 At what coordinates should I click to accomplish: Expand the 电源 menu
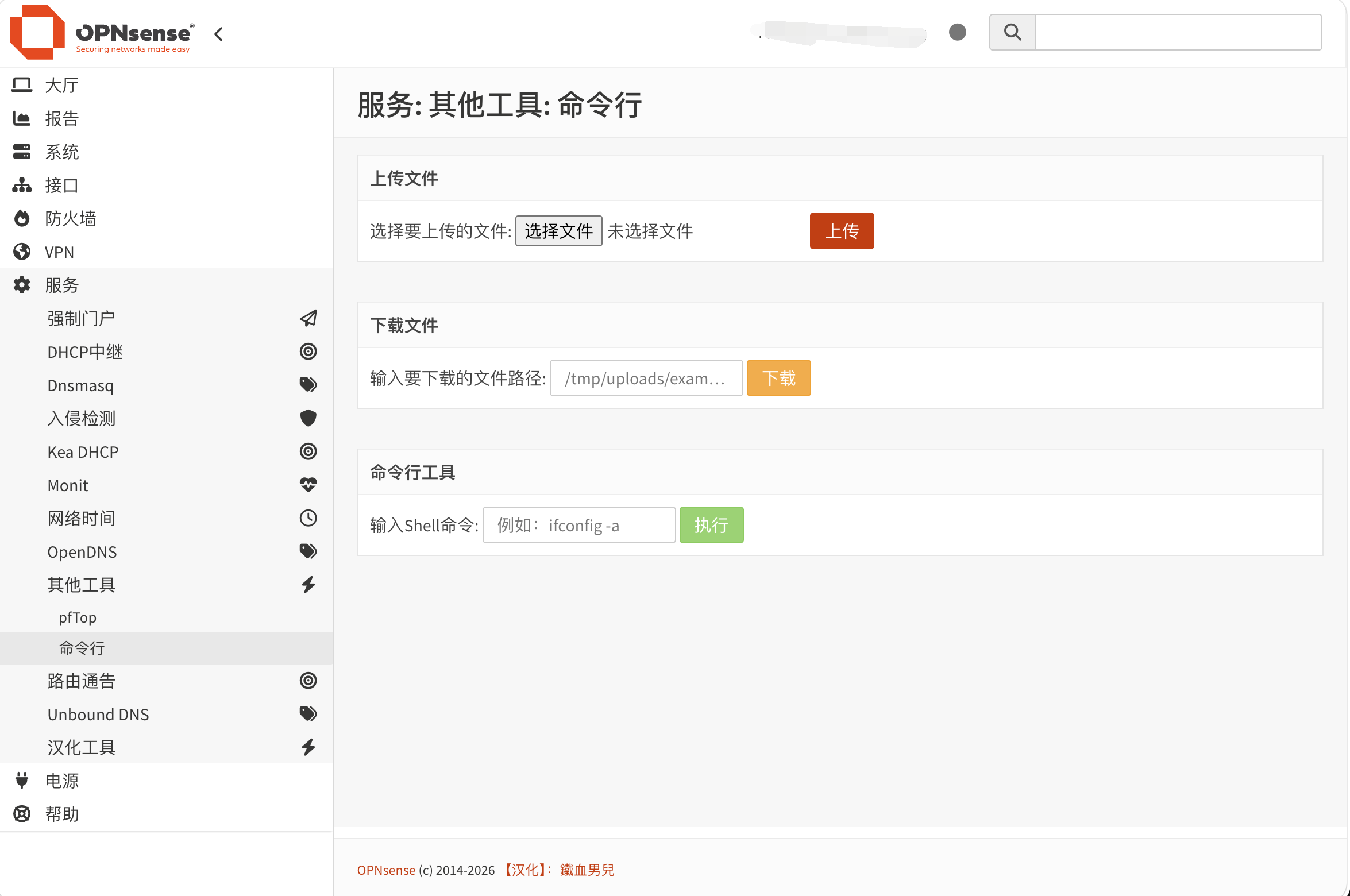pyautogui.click(x=167, y=781)
